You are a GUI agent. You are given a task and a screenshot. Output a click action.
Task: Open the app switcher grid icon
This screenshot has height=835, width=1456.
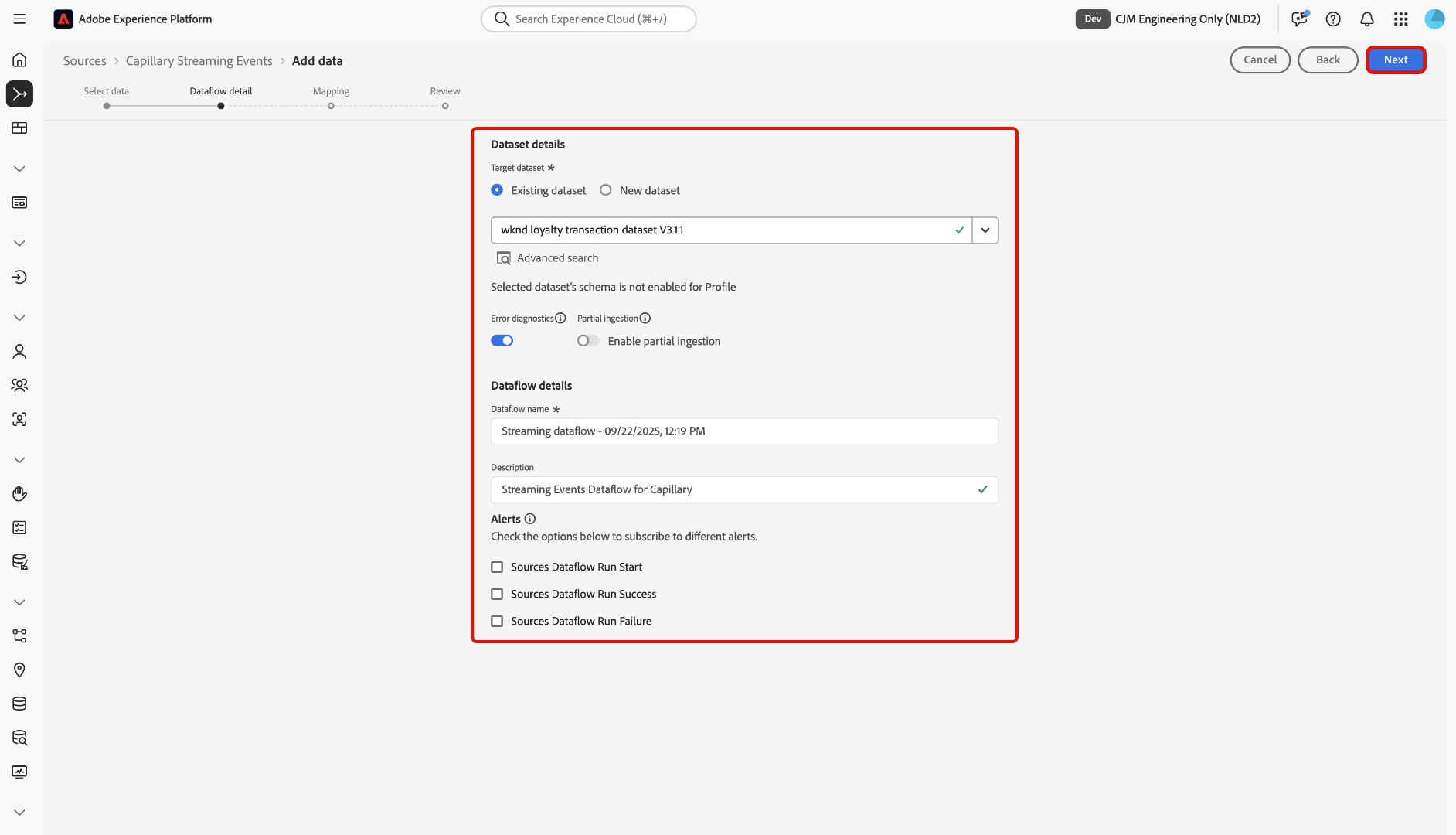(x=1401, y=19)
